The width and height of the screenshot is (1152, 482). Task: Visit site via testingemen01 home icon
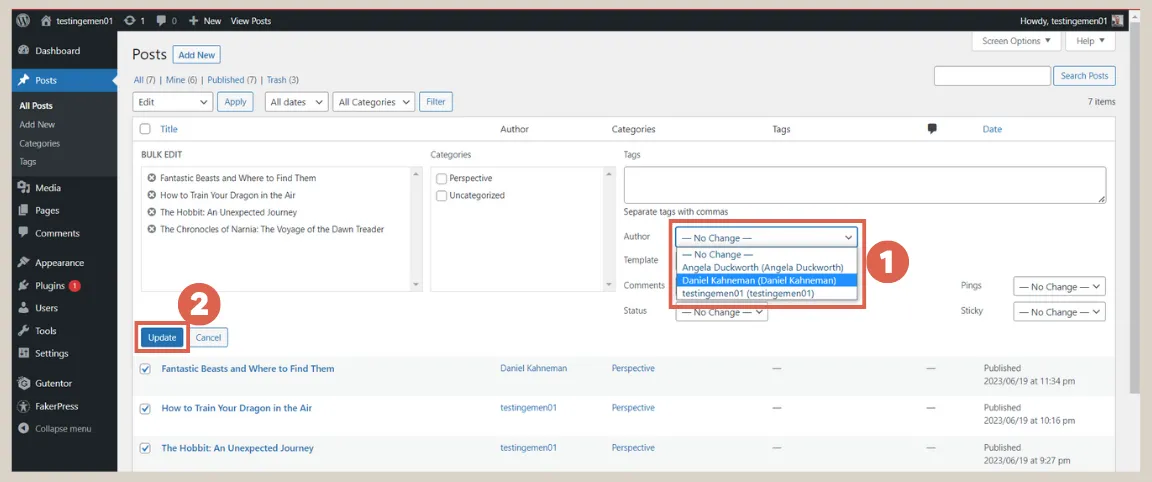[47, 21]
